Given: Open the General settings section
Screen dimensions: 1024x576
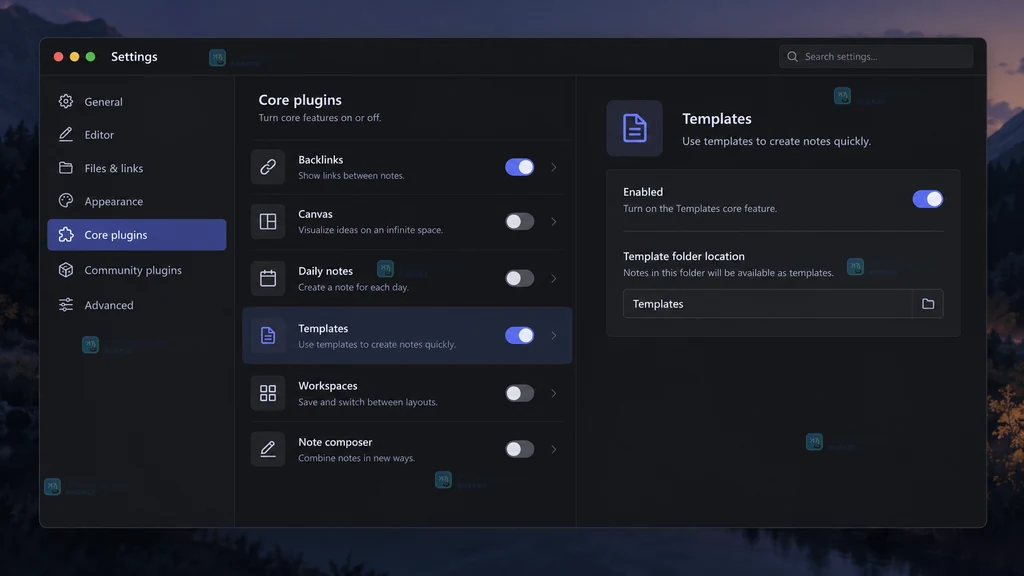Looking at the screenshot, I should pos(136,101).
